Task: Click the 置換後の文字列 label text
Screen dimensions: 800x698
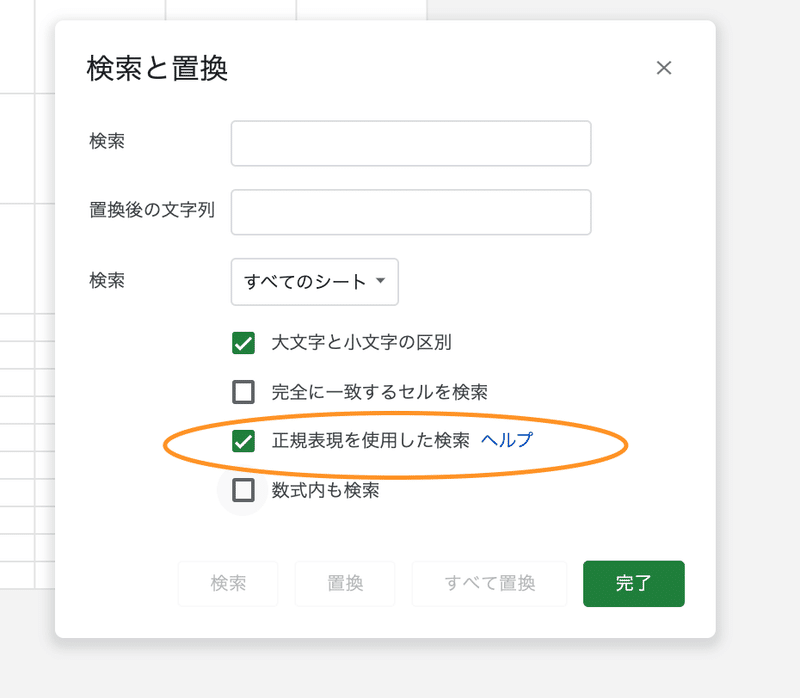Action: (152, 210)
